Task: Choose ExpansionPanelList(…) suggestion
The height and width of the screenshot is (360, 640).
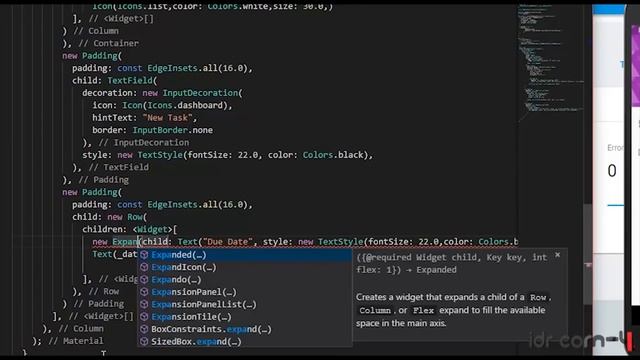Action: pos(244,304)
